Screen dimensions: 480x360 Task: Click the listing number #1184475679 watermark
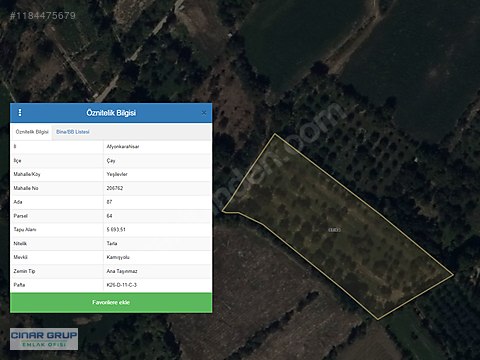pyautogui.click(x=43, y=15)
